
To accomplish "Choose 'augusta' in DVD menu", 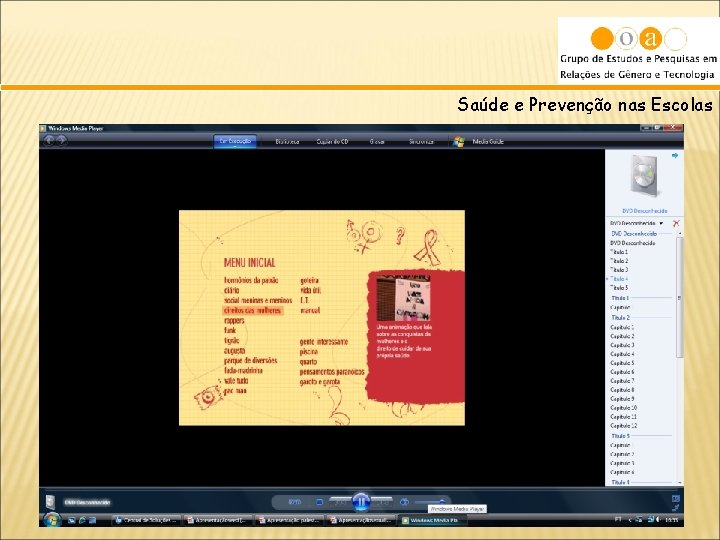I will (x=234, y=350).
